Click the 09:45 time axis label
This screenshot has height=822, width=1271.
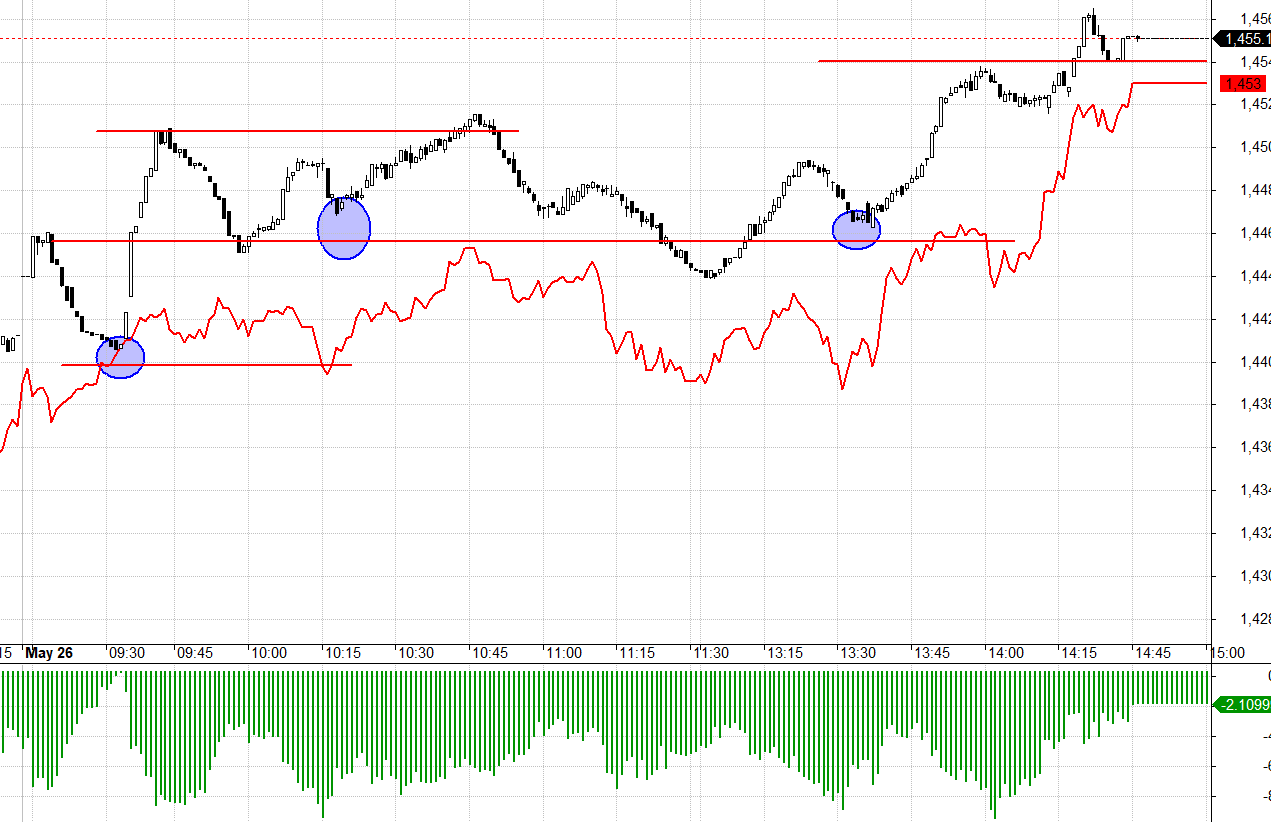194,653
